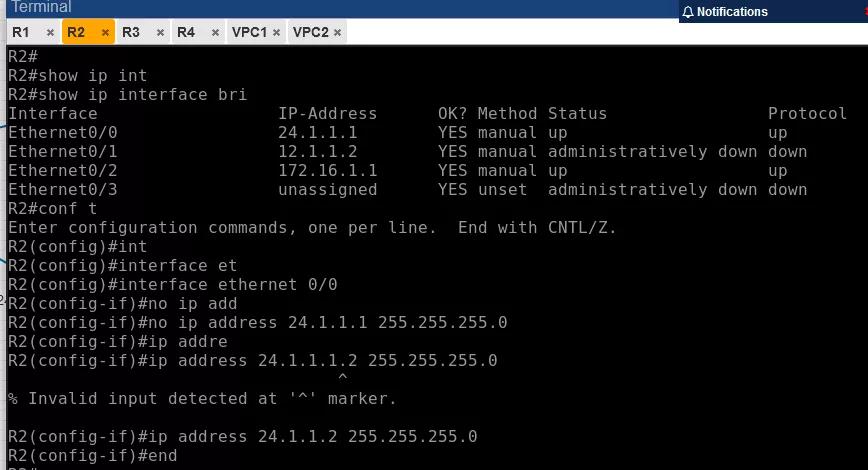This screenshot has width=868, height=470.
Task: Close the active R2 tab
Action: [105, 33]
